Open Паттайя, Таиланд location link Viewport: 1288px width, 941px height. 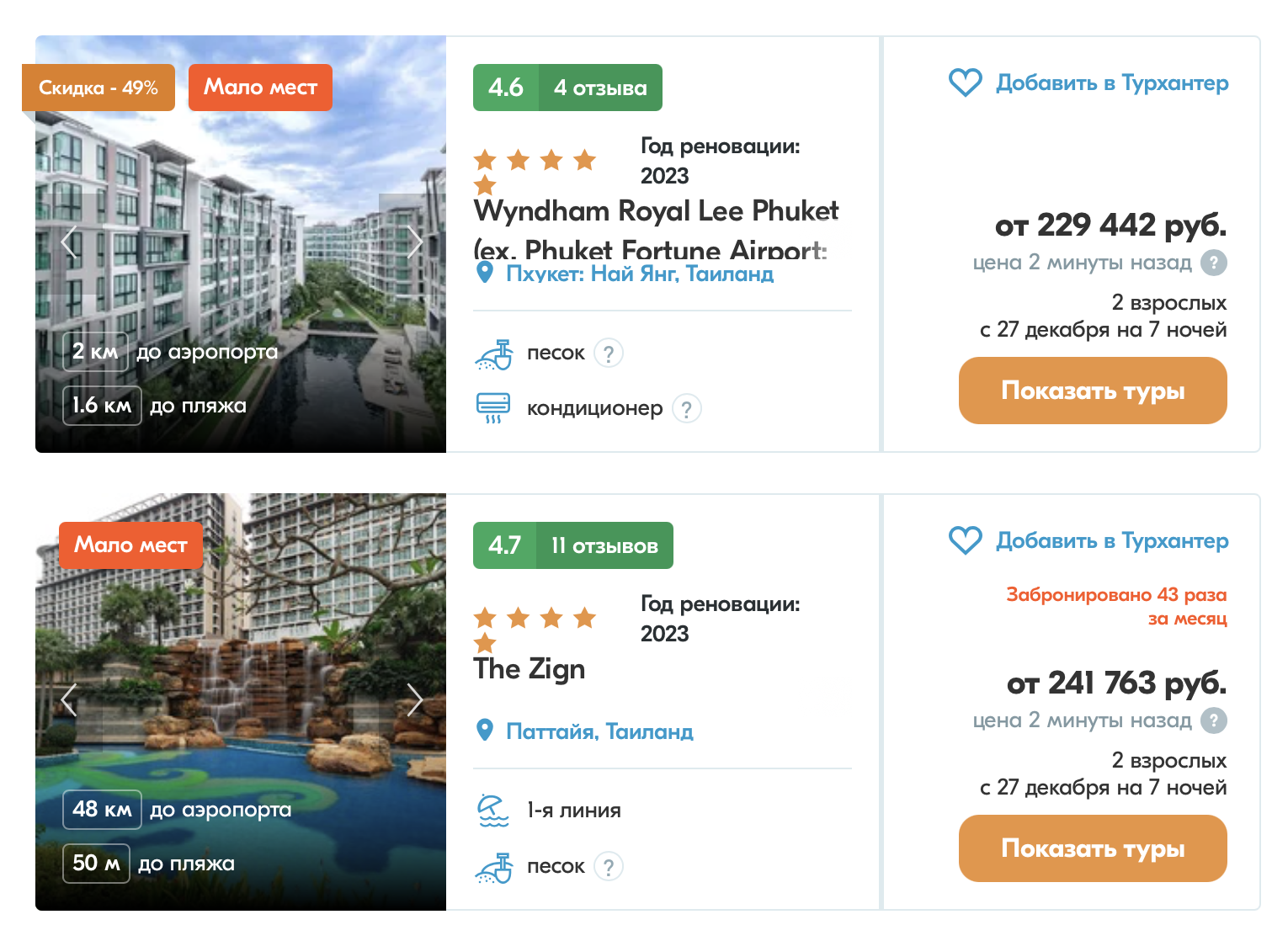click(x=599, y=731)
